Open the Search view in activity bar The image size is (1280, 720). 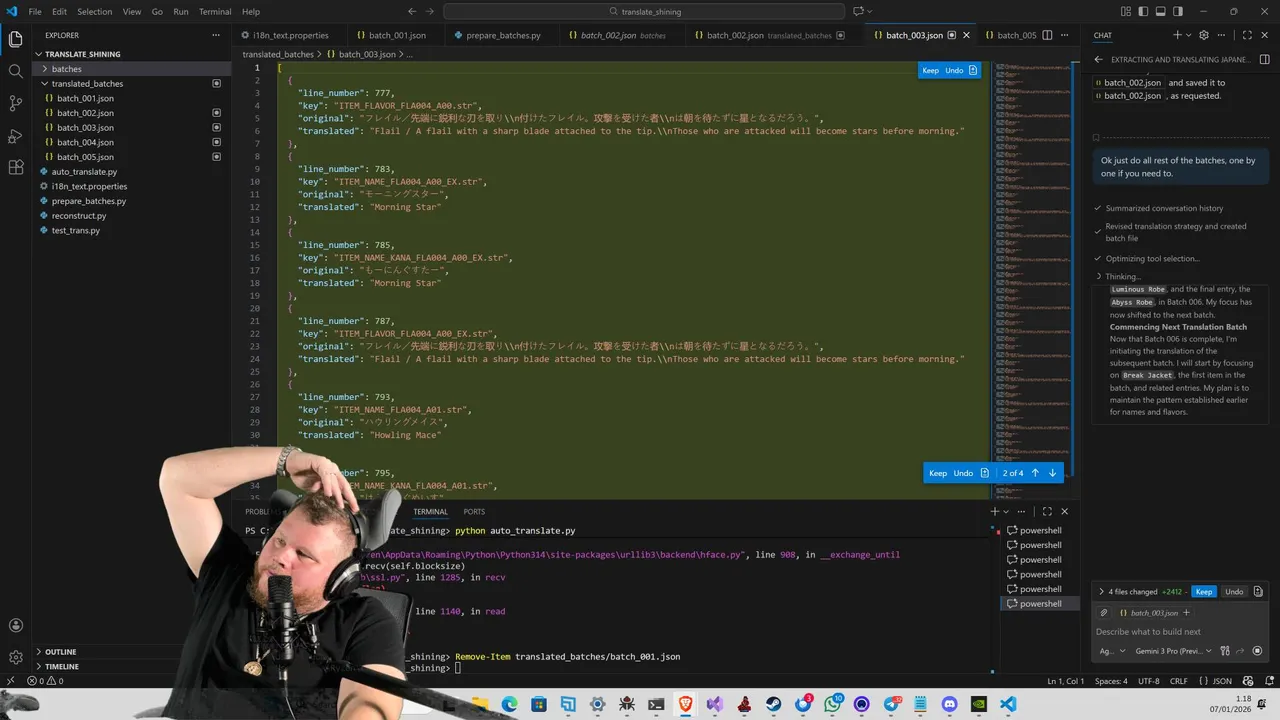[x=15, y=71]
